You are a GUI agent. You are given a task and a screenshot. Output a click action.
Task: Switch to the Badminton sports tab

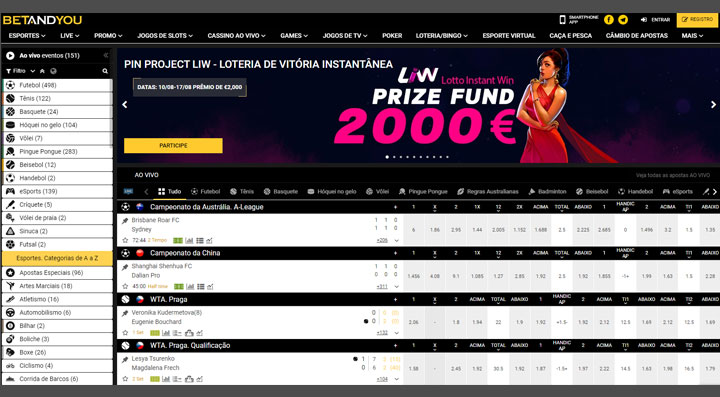(x=547, y=192)
